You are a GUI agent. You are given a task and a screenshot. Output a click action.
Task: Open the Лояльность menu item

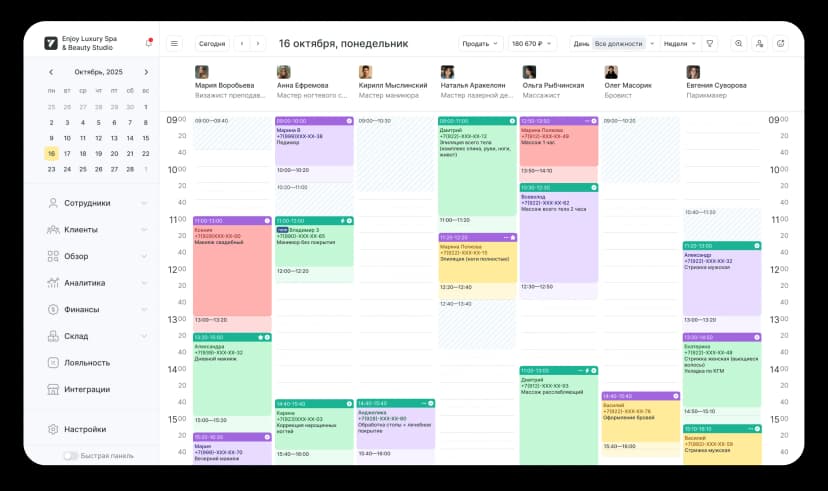tap(87, 363)
